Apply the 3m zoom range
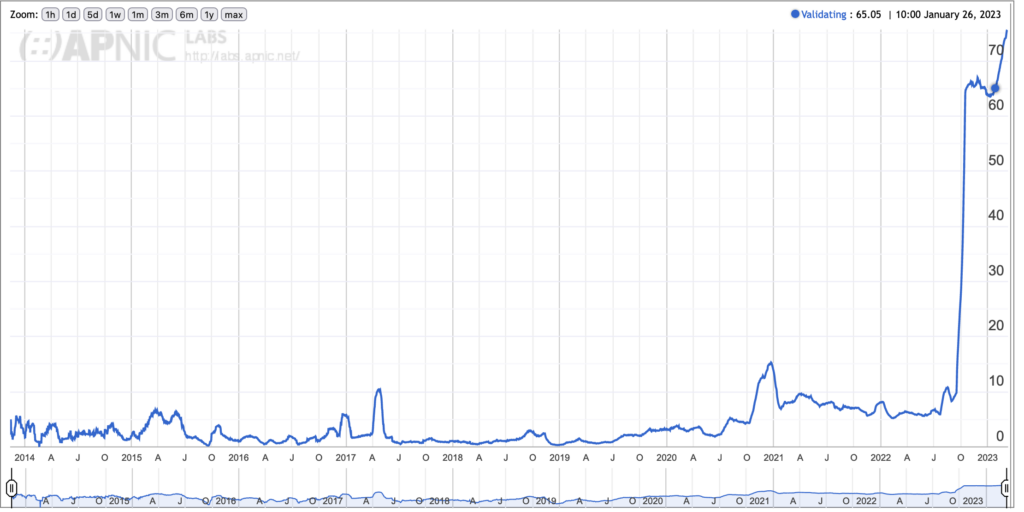The height and width of the screenshot is (512, 1024). (162, 15)
